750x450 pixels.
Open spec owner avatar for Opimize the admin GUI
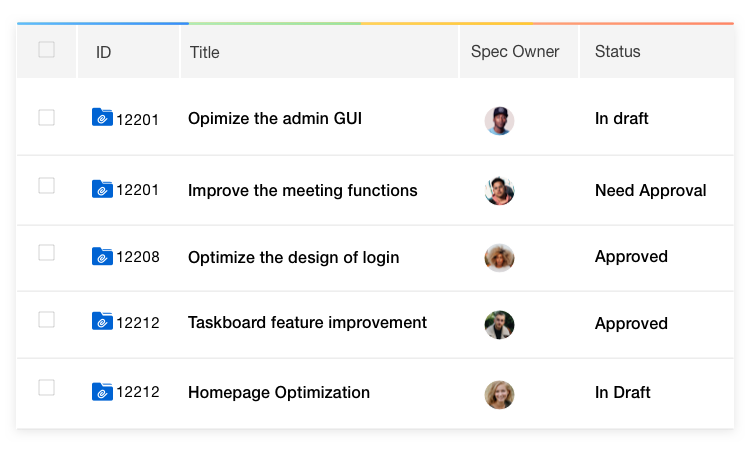click(x=499, y=121)
